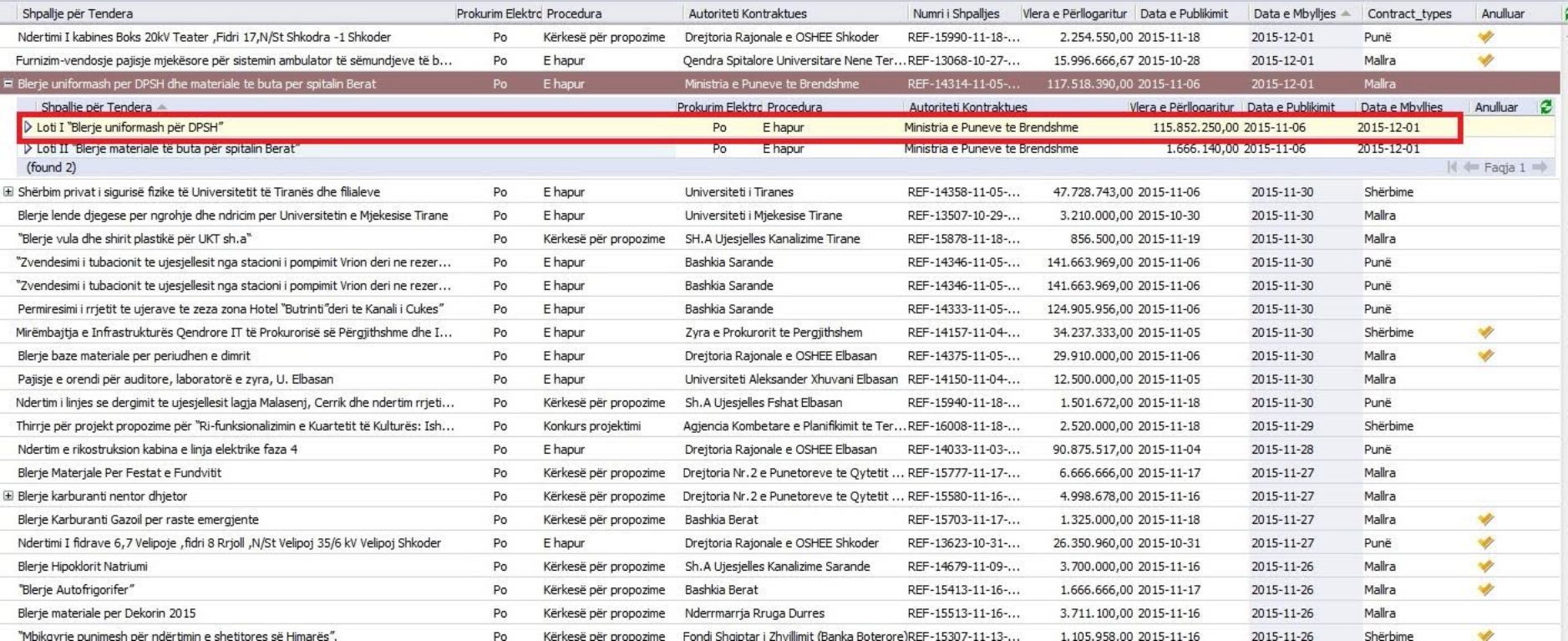Viewport: 1568px width, 641px height.
Task: Click Anulluar check icon on the Blerje baze materiale row
Action: 1485,355
